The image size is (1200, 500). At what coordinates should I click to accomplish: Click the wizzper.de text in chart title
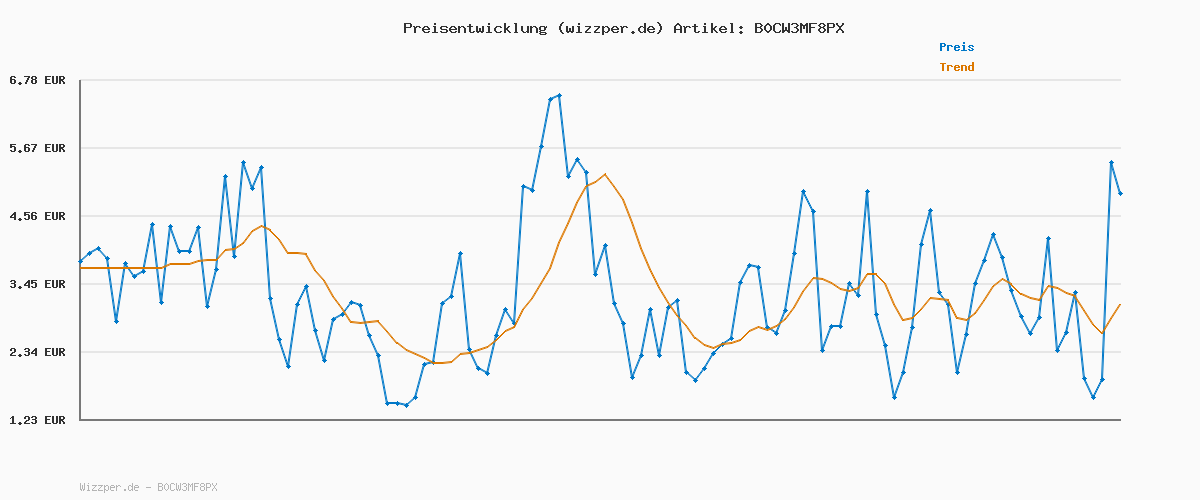(608, 28)
